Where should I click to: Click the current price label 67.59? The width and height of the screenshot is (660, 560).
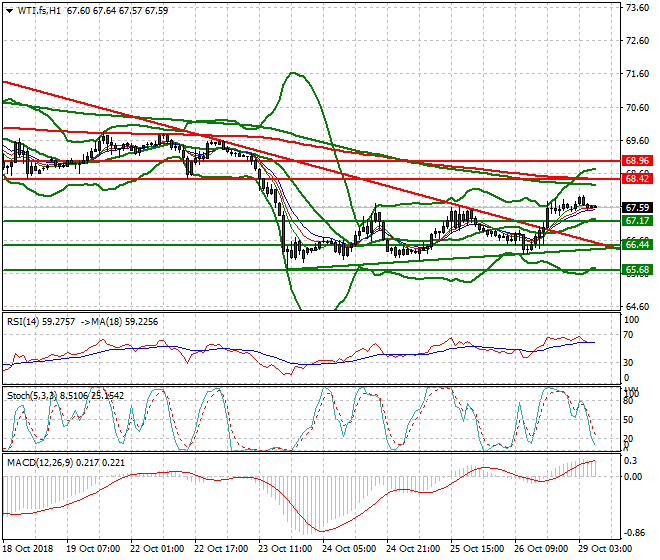pyautogui.click(x=637, y=208)
